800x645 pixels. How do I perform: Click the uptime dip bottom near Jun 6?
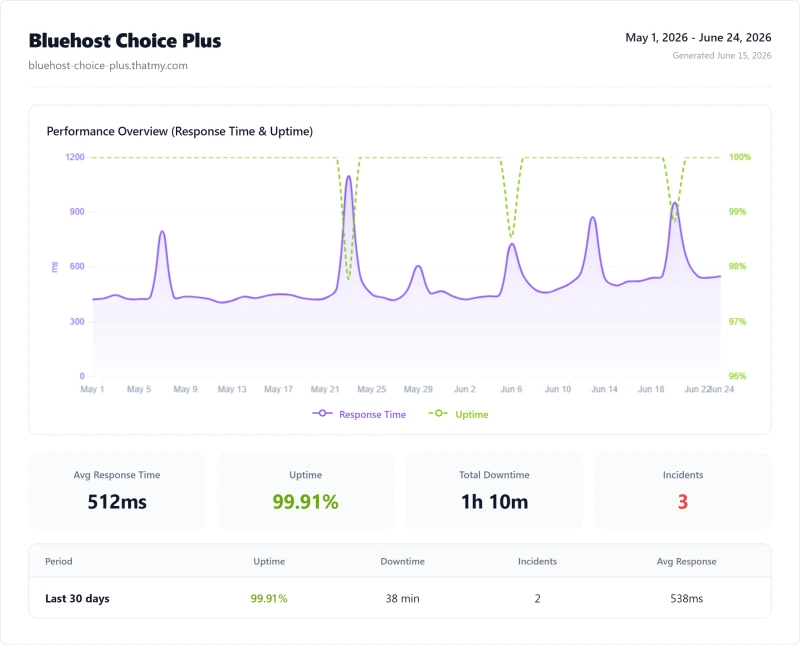click(x=511, y=237)
